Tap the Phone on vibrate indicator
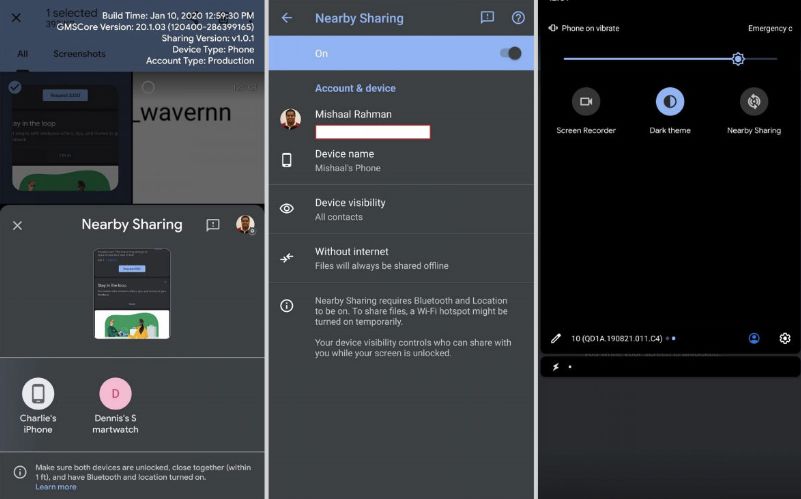Viewport: 801px width, 499px height. point(583,28)
